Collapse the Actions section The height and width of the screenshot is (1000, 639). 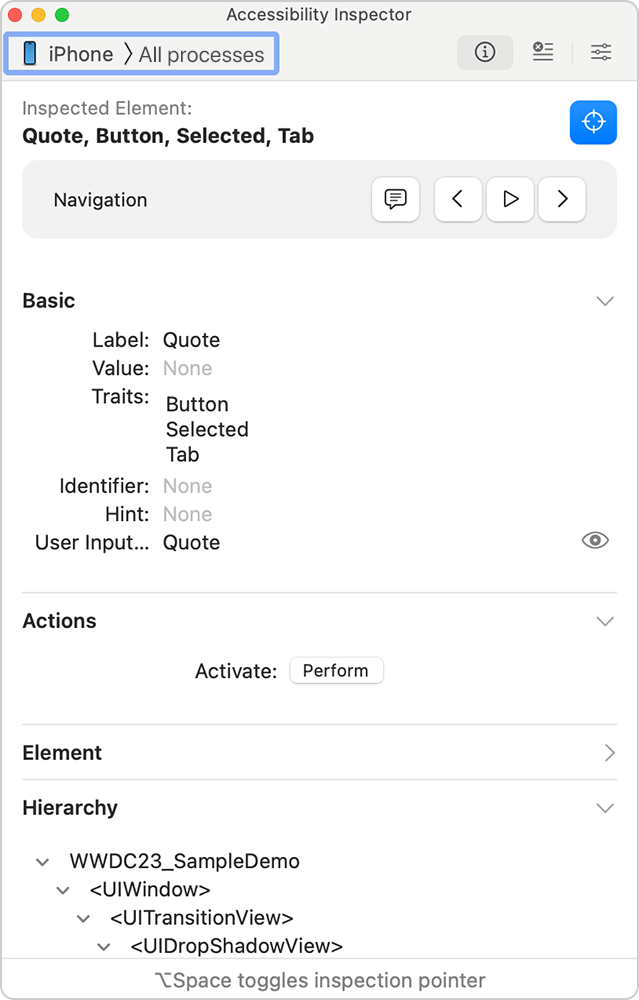tap(605, 621)
